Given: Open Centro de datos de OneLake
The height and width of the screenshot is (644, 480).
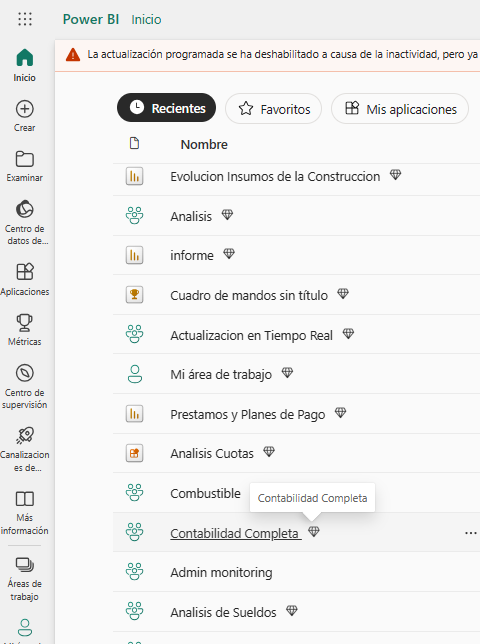Looking at the screenshot, I should (x=25, y=222).
